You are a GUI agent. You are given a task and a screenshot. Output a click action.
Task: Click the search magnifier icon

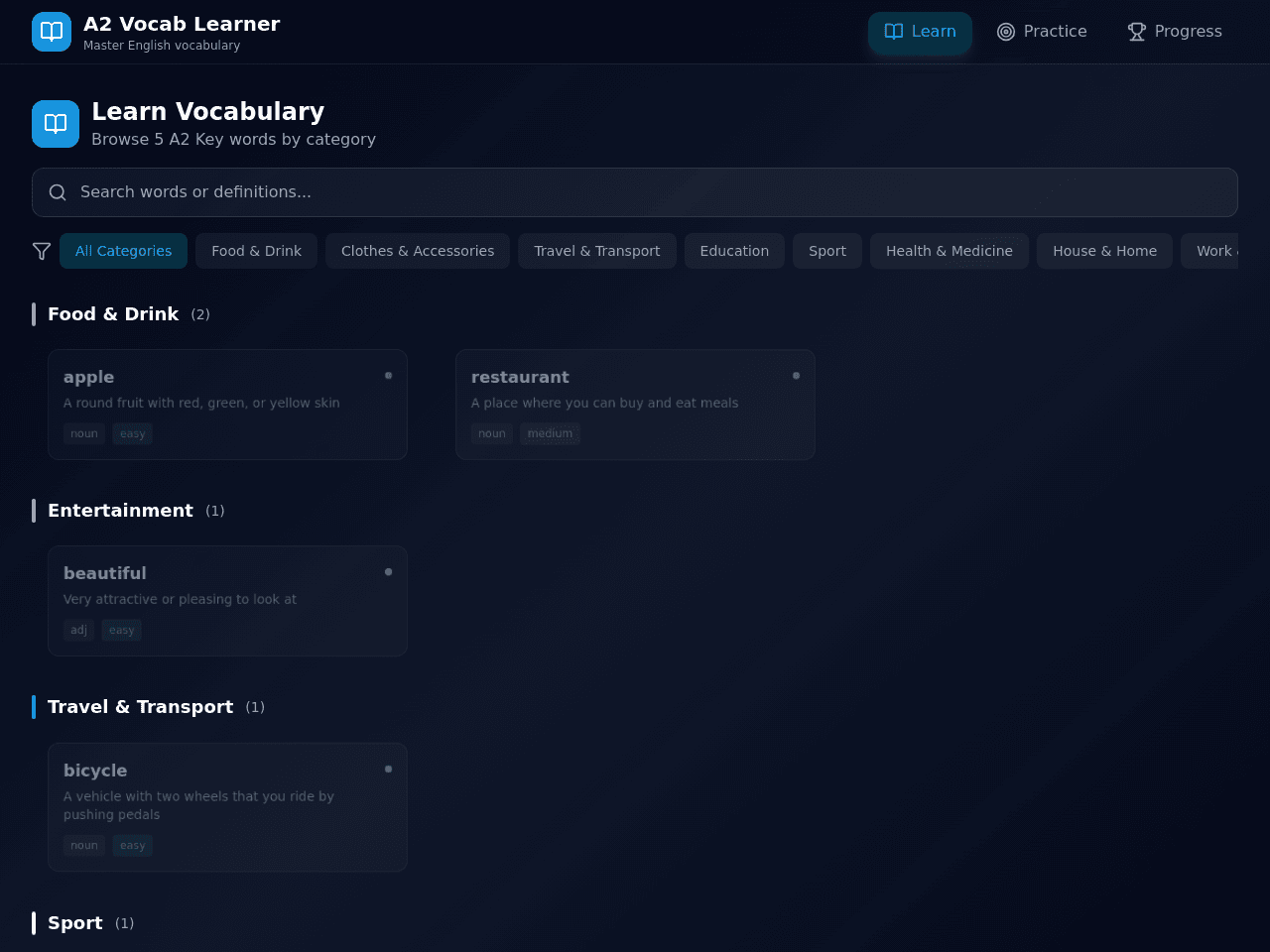[x=58, y=192]
